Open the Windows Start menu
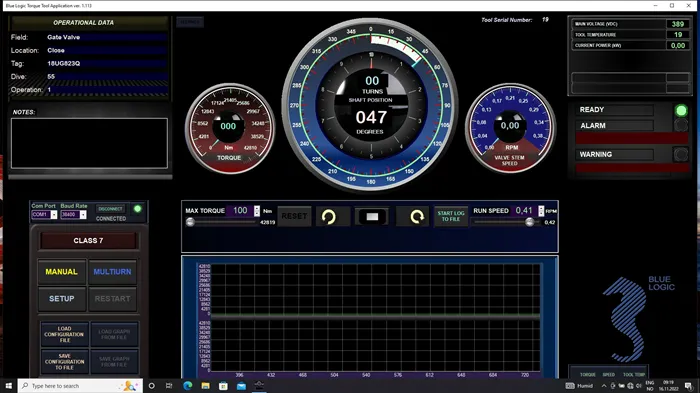This screenshot has width=700, height=393. point(8,385)
